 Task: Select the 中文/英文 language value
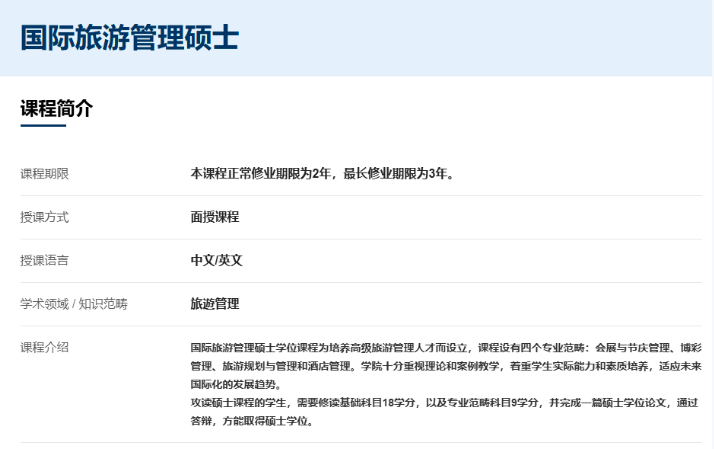point(216,260)
